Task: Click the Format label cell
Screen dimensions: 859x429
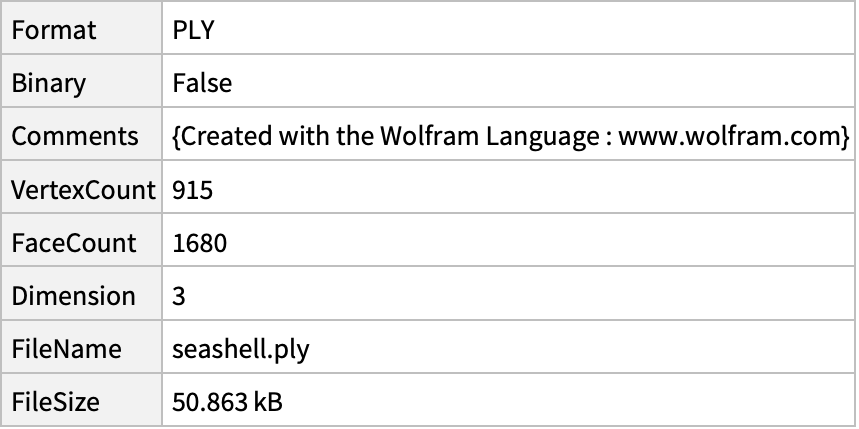Action: (x=82, y=28)
